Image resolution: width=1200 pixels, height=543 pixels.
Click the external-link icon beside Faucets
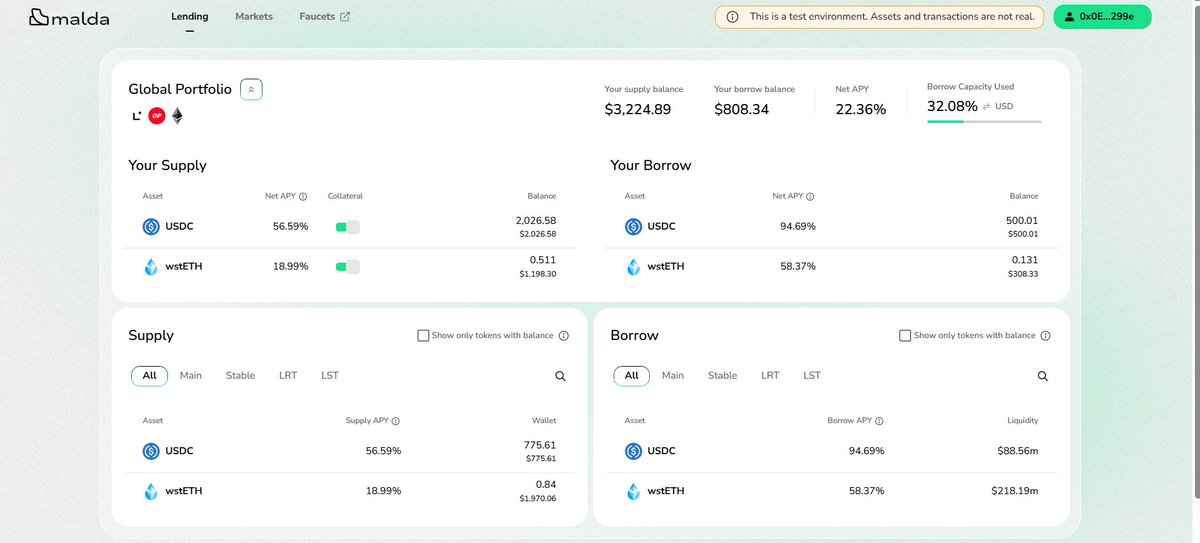pos(345,17)
